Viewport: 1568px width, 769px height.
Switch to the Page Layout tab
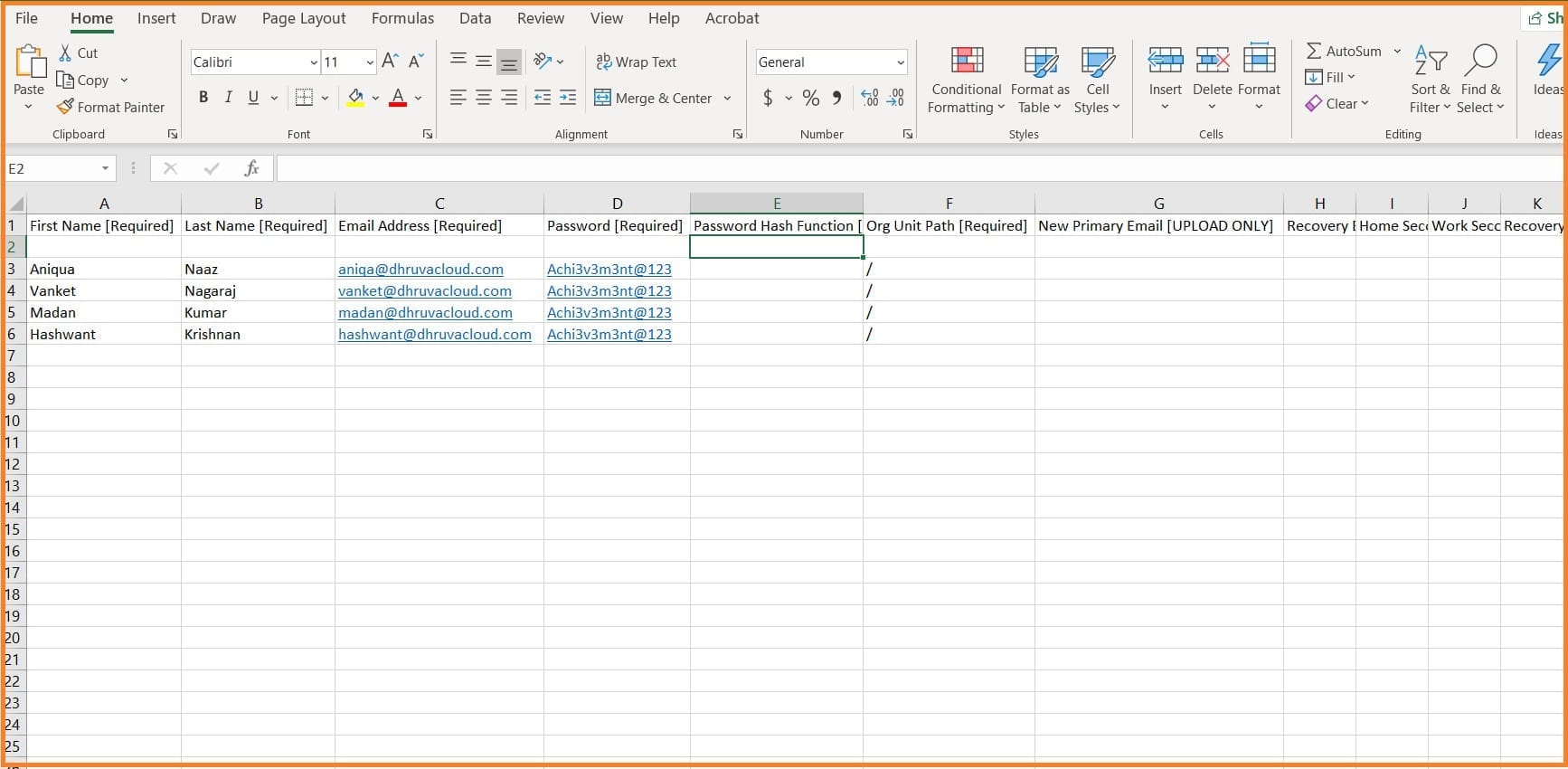click(x=303, y=18)
